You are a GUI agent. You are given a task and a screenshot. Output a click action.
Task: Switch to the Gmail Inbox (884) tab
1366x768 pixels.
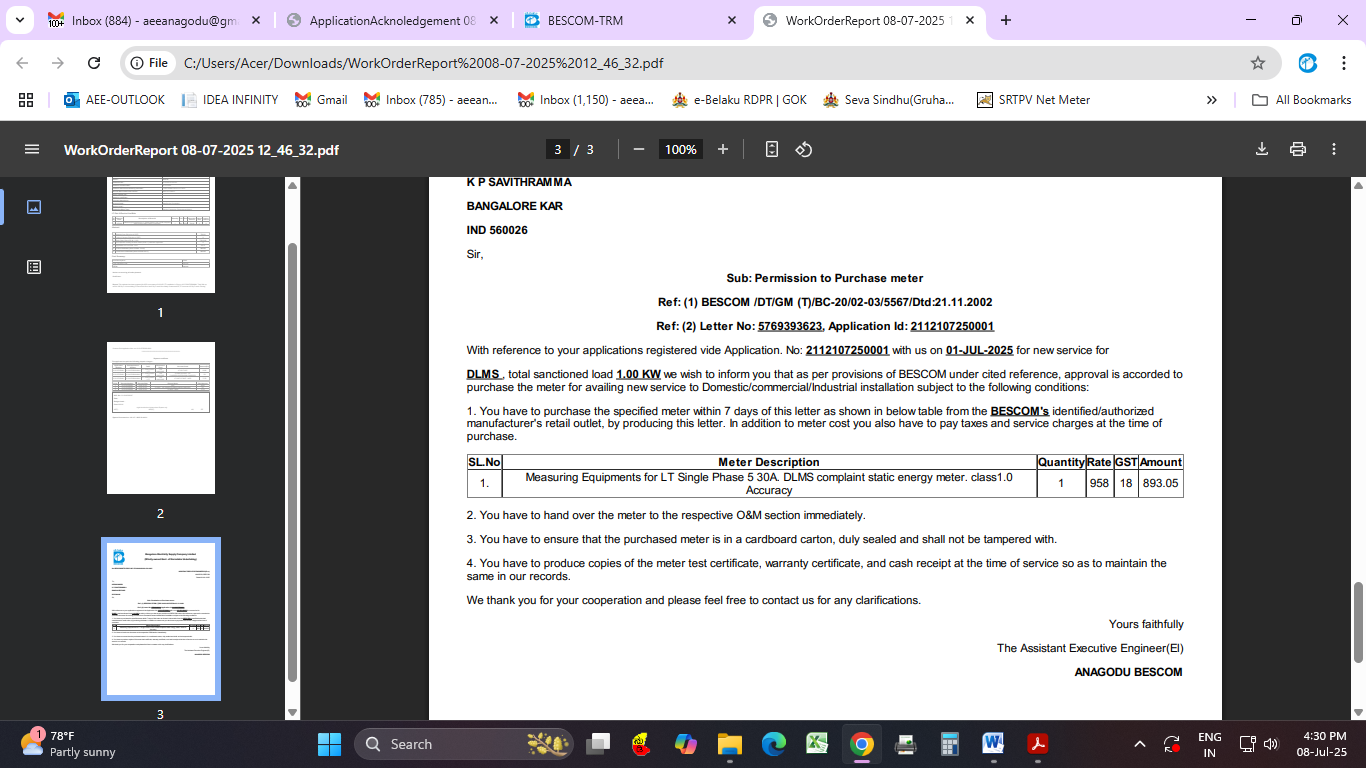(x=154, y=20)
